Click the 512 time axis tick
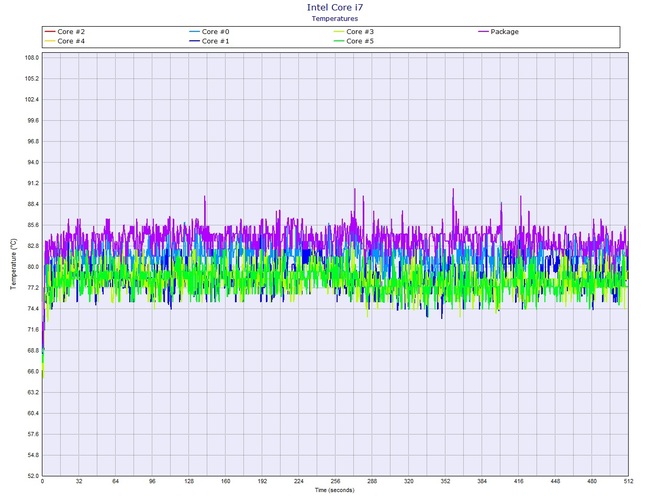This screenshot has width=670, height=502. pyautogui.click(x=628, y=481)
